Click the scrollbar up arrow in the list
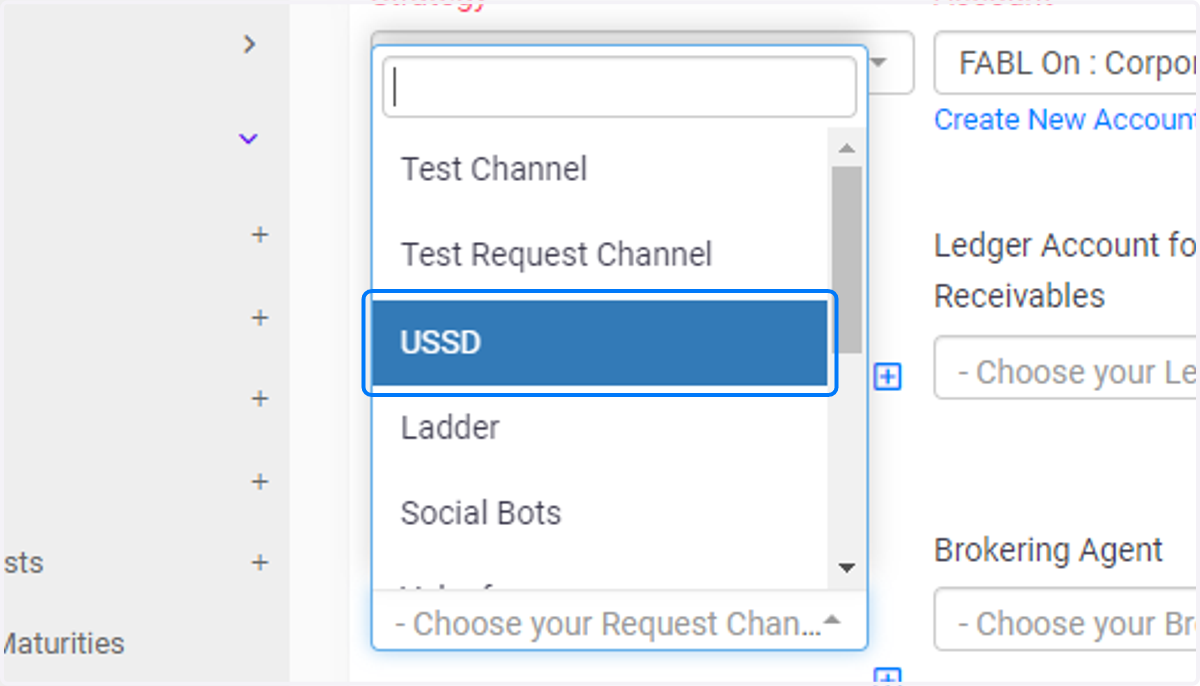 click(x=847, y=149)
